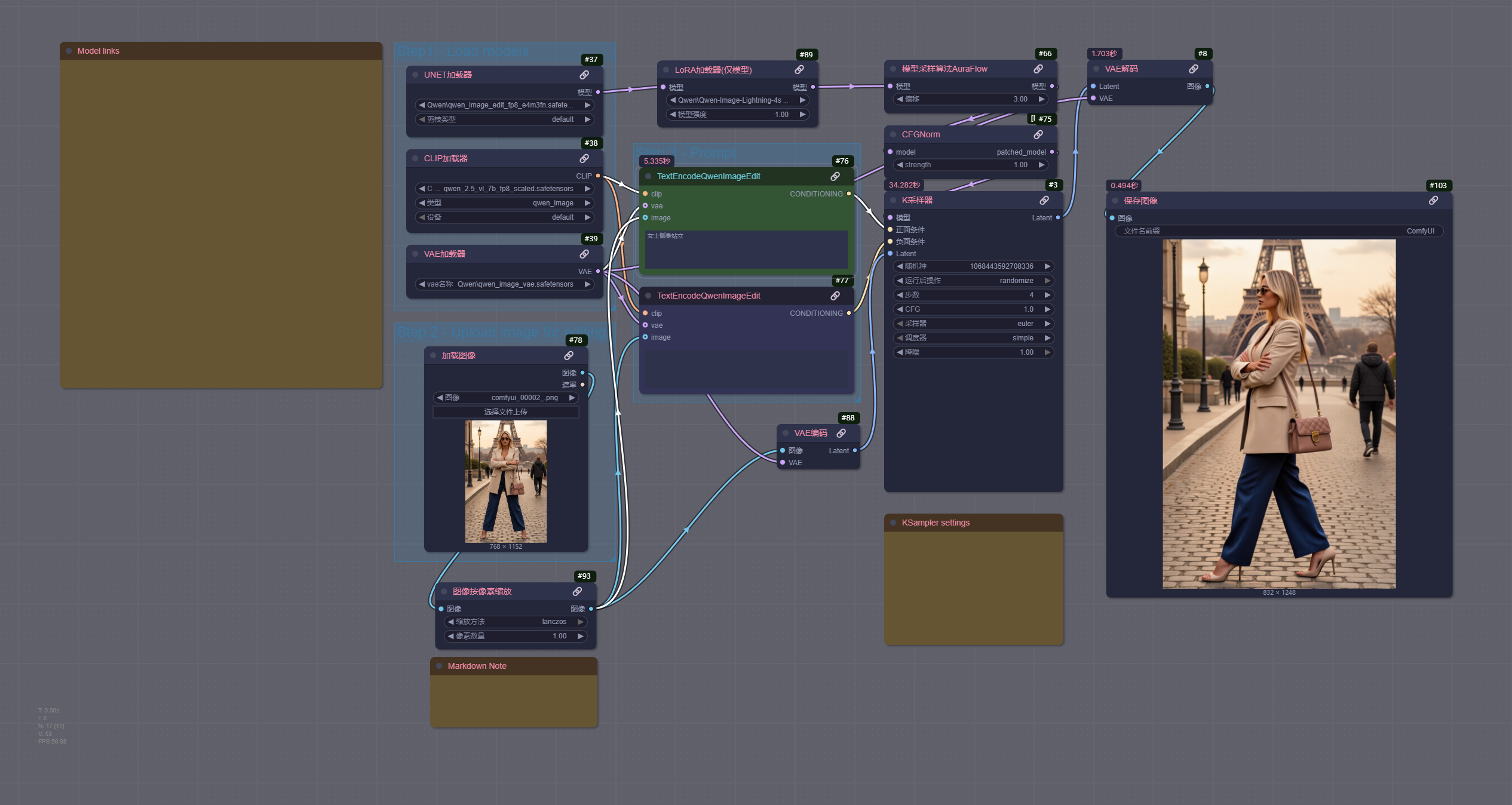Click link icon on UNET加载器 node
1512x805 pixels.
pyautogui.click(x=584, y=75)
